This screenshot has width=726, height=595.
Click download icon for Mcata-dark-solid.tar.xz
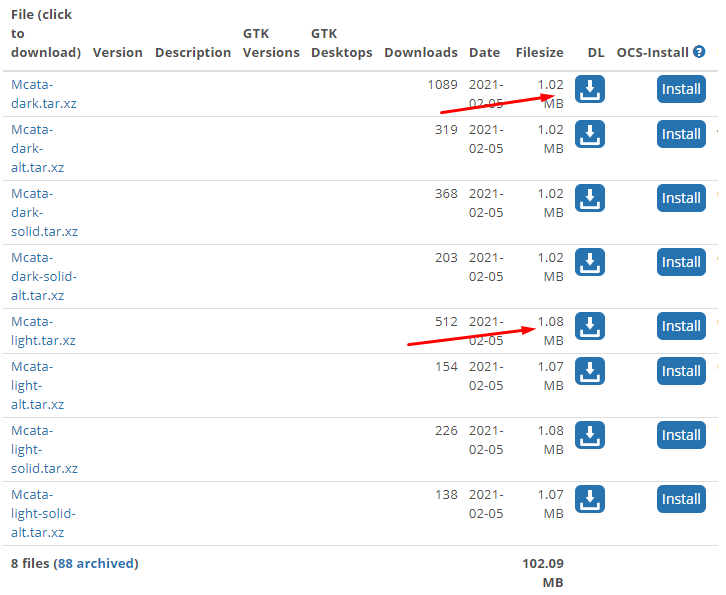tap(590, 198)
